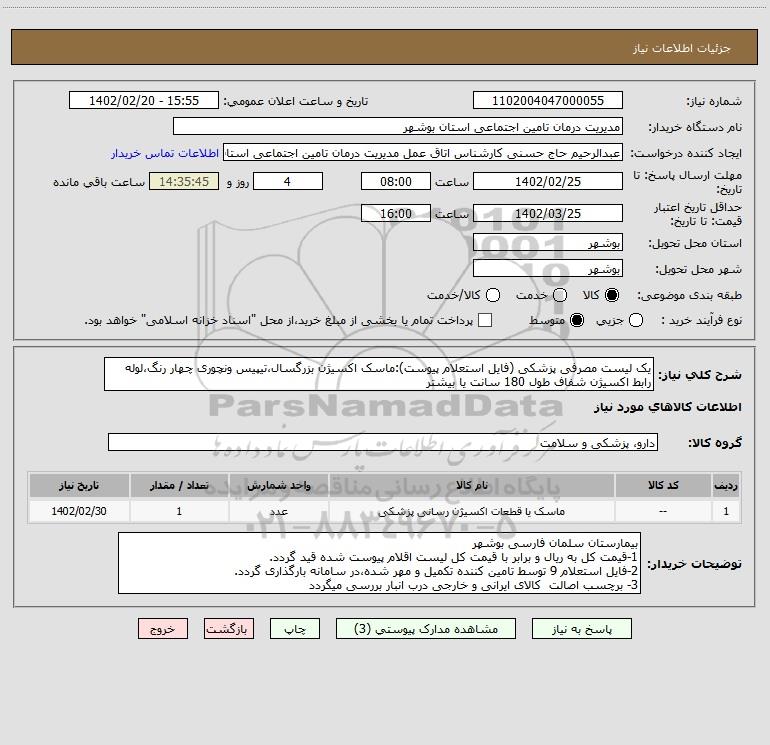The height and width of the screenshot is (745, 770).
Task: Click the چاپ print button
Action: coord(295,629)
